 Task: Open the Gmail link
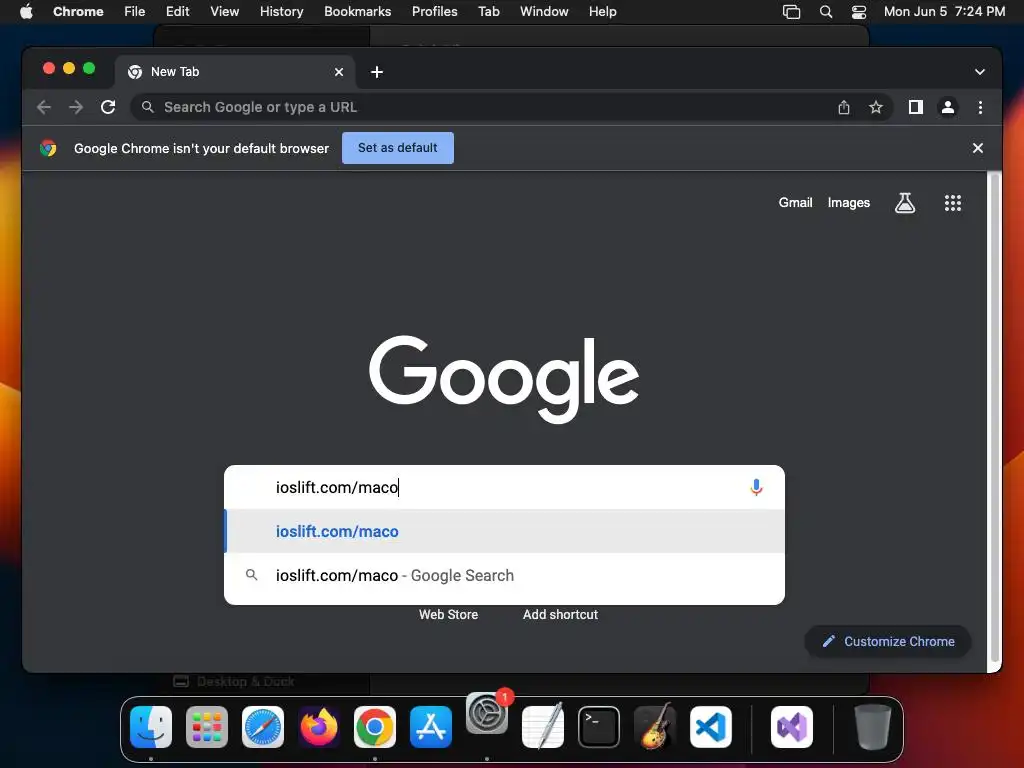point(795,203)
